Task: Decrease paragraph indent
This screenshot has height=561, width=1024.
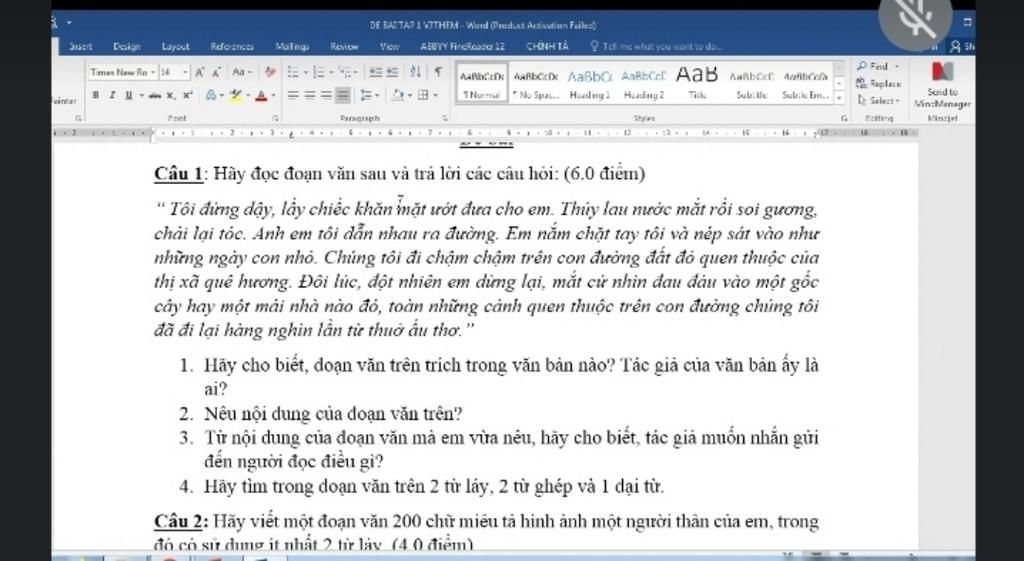Action: pyautogui.click(x=376, y=72)
